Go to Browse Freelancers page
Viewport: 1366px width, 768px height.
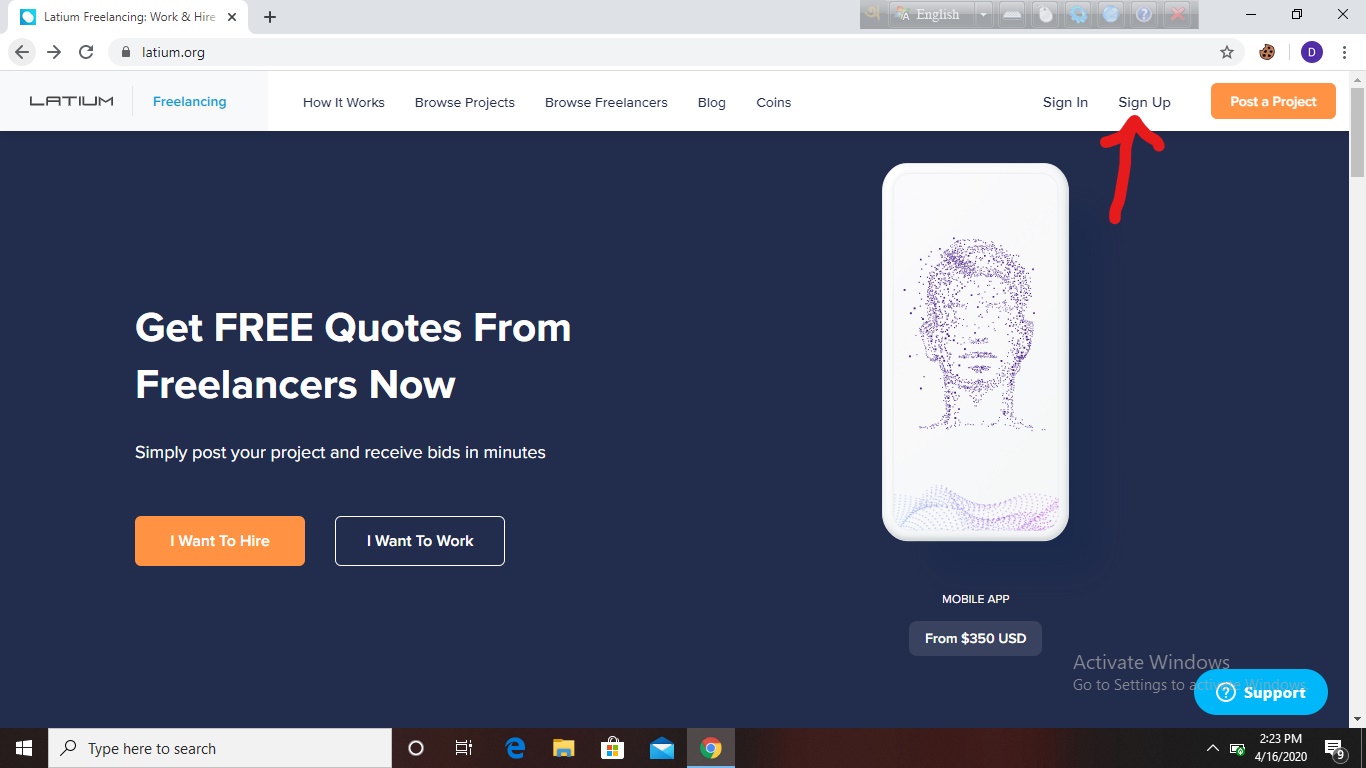[606, 102]
